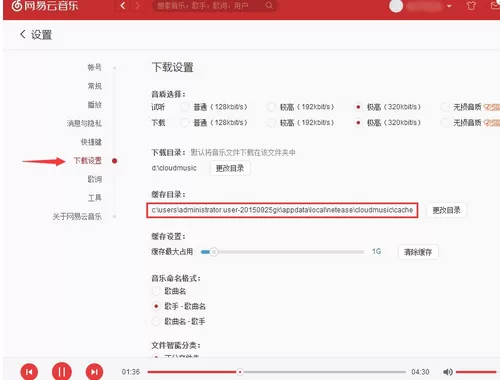Screen dimensions: 500x380
Task: Go forward with the header forward arrow
Action: 137,6
